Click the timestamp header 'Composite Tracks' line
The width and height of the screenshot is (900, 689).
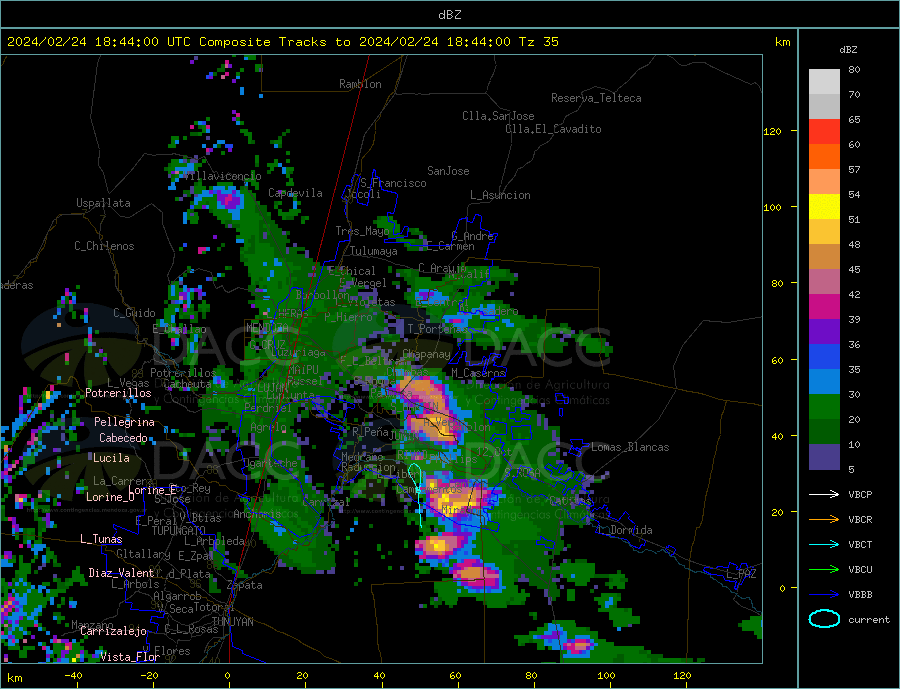coord(282,42)
